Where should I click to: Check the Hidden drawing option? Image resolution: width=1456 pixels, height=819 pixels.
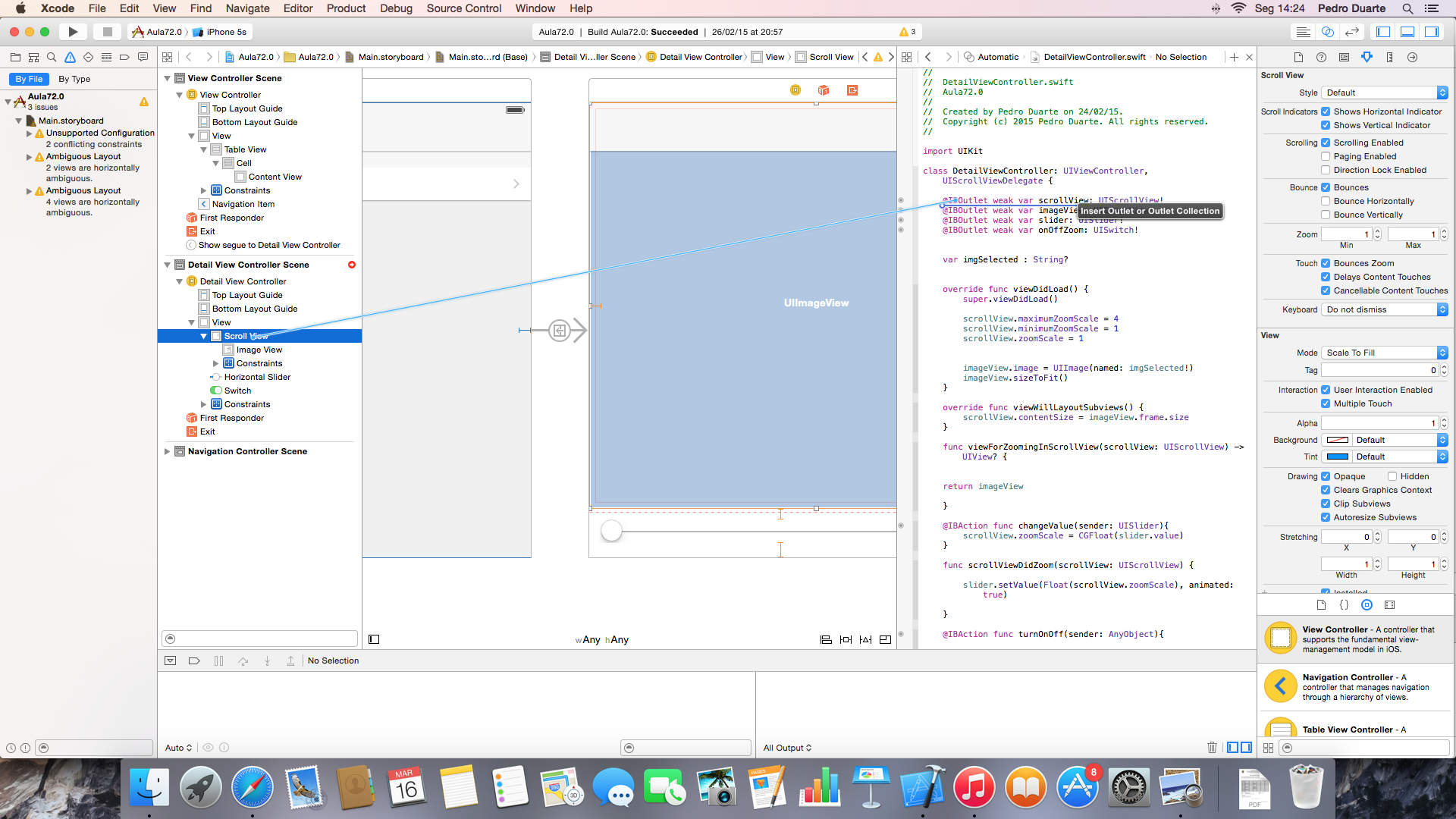(x=1392, y=476)
